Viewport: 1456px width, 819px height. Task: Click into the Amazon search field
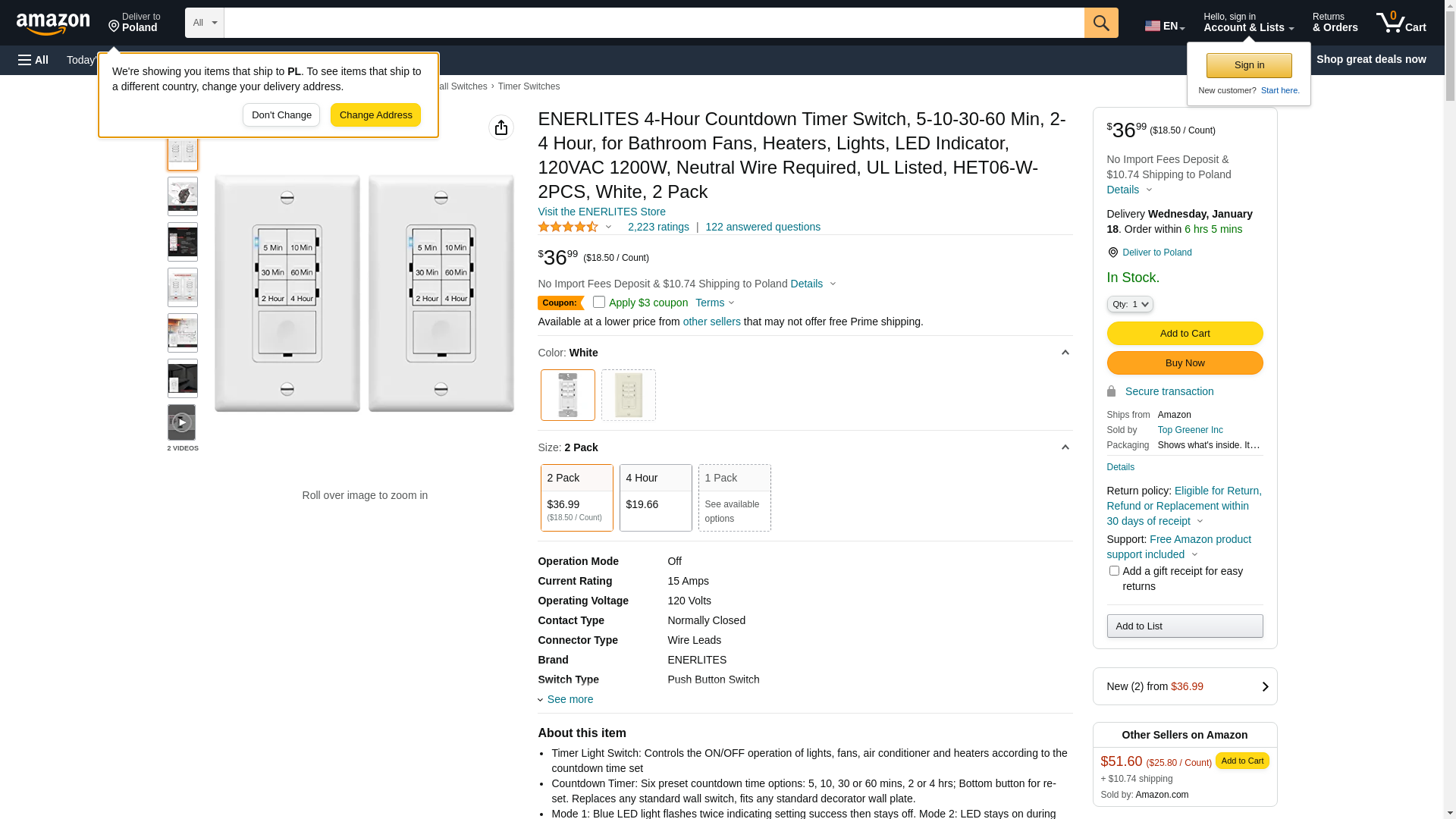(x=654, y=23)
